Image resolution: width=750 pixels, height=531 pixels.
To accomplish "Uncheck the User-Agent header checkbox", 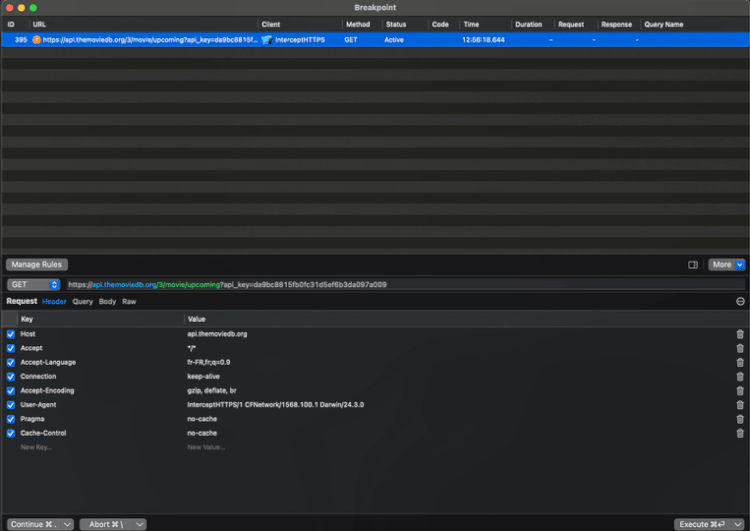I will pyautogui.click(x=11, y=405).
